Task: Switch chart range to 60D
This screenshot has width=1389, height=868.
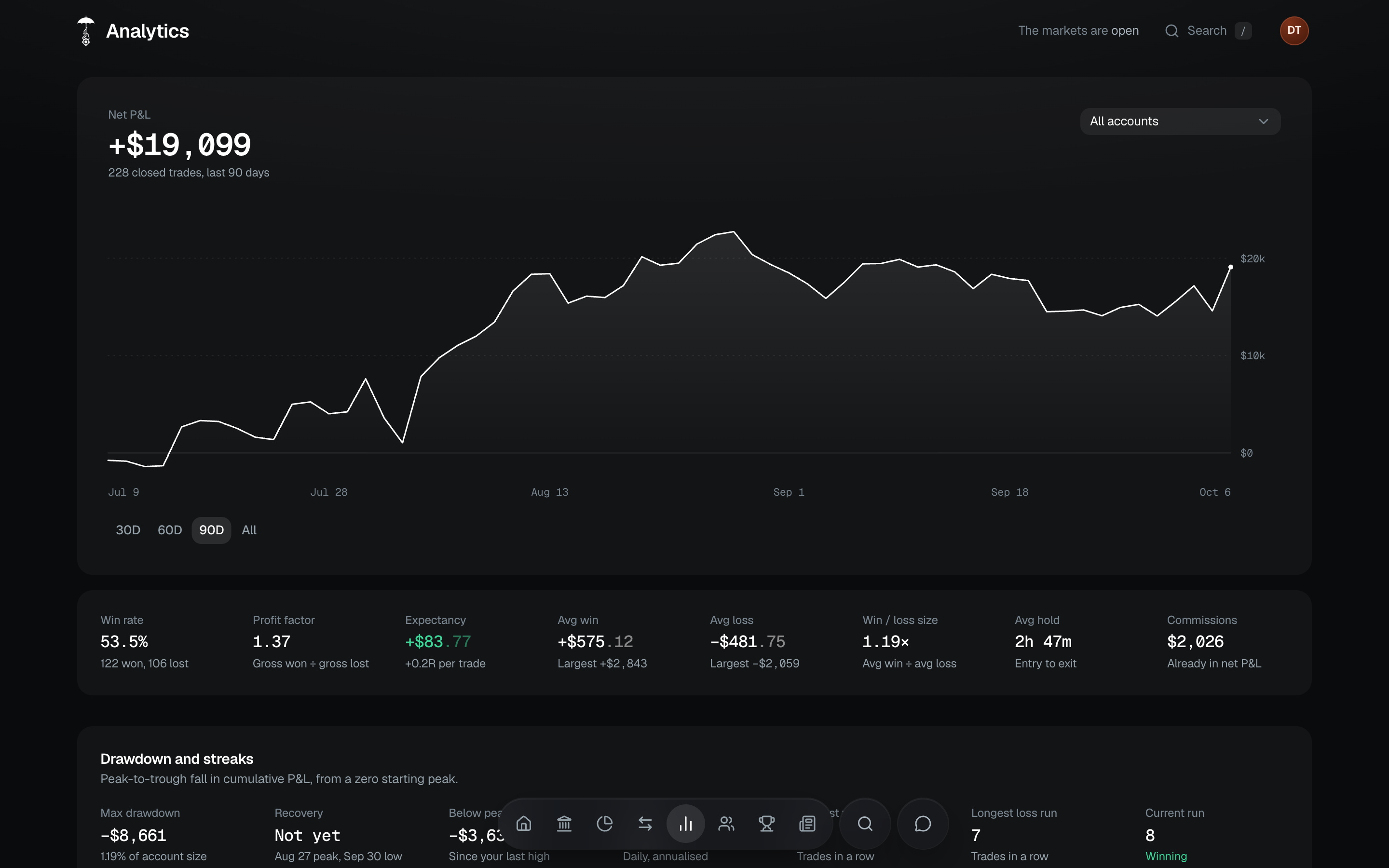Action: pyautogui.click(x=170, y=530)
